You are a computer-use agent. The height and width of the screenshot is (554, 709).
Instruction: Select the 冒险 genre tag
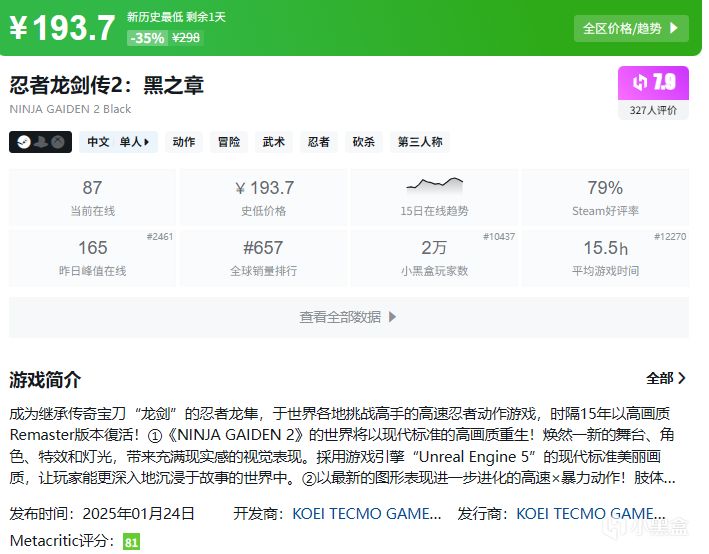pyautogui.click(x=229, y=142)
